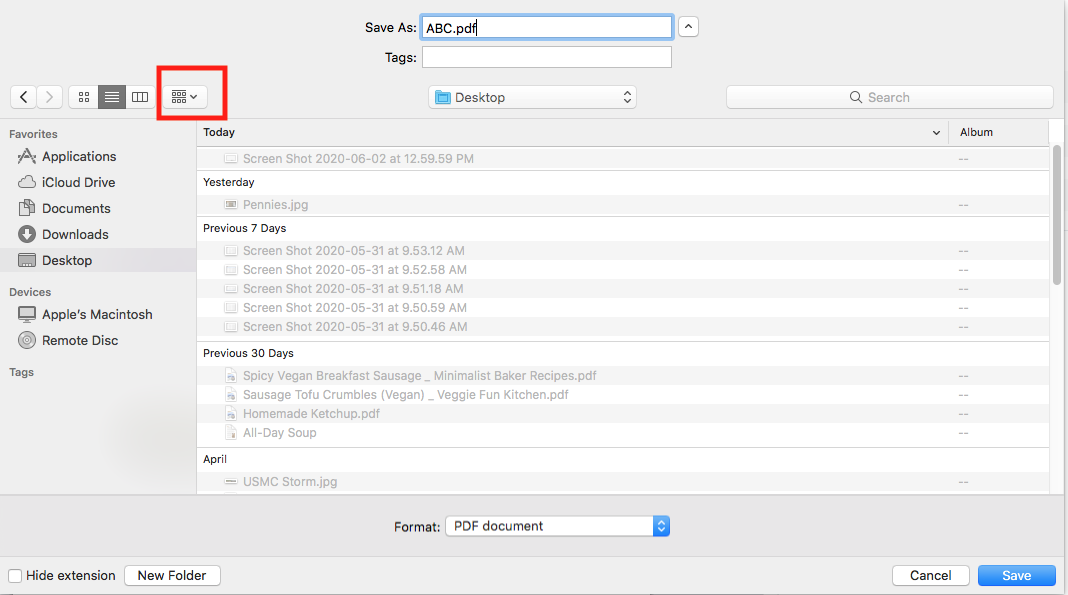Screen dimensions: 1068x595
Task: Click the Previous 30 Days group header
Action: (248, 353)
